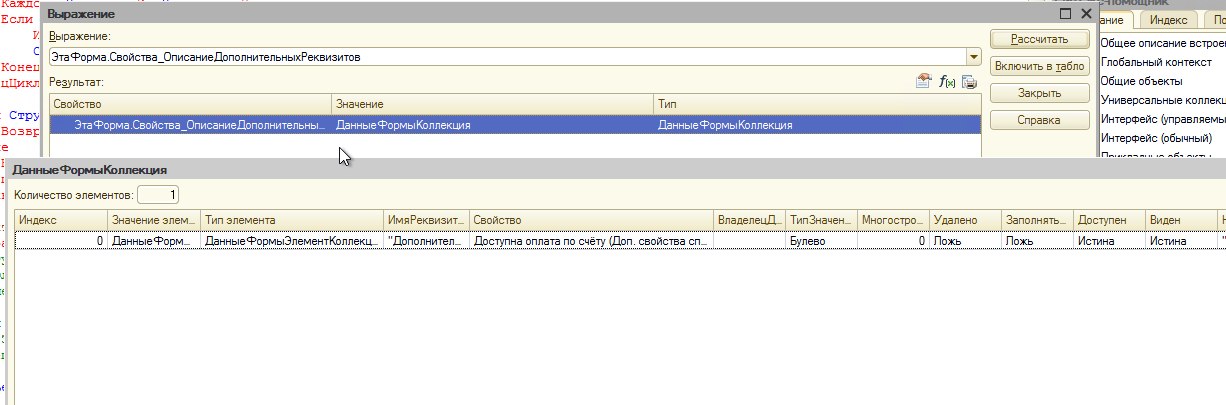The image size is (1226, 405).
Task: Click the ТипЗначения column header
Action: 822,219
